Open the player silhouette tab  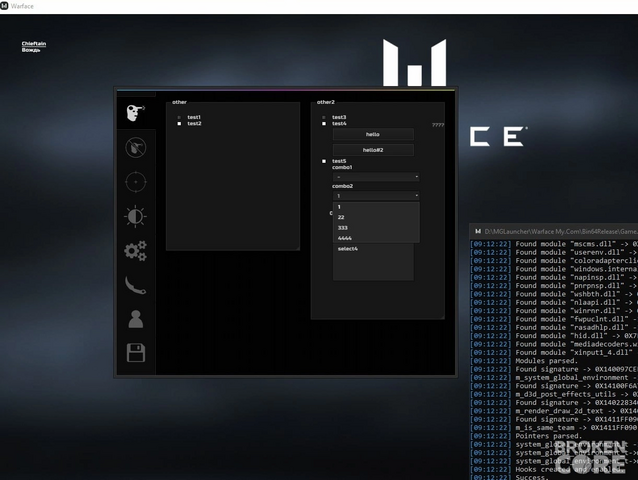135,319
